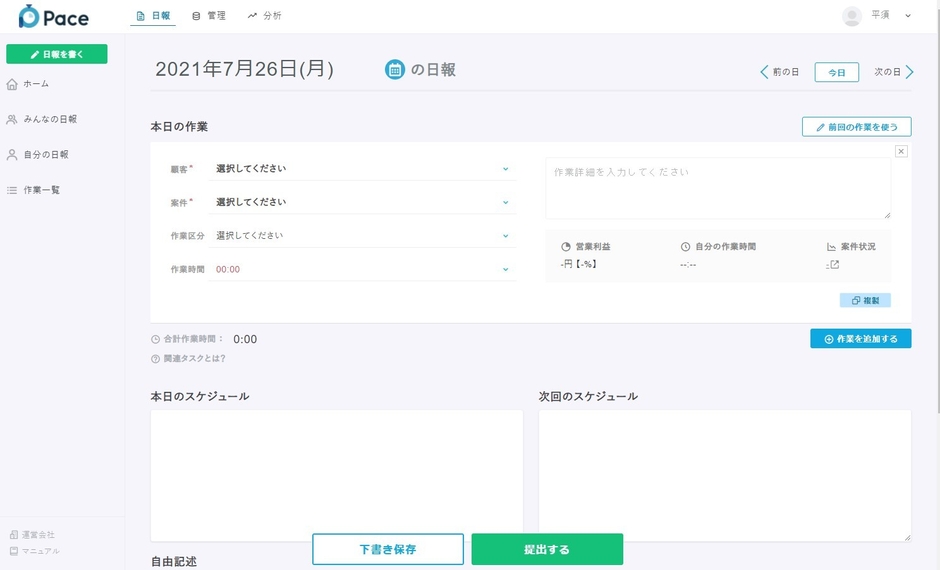Open 運営会社 link
Viewport: 940px width, 570px height.
click(32, 535)
